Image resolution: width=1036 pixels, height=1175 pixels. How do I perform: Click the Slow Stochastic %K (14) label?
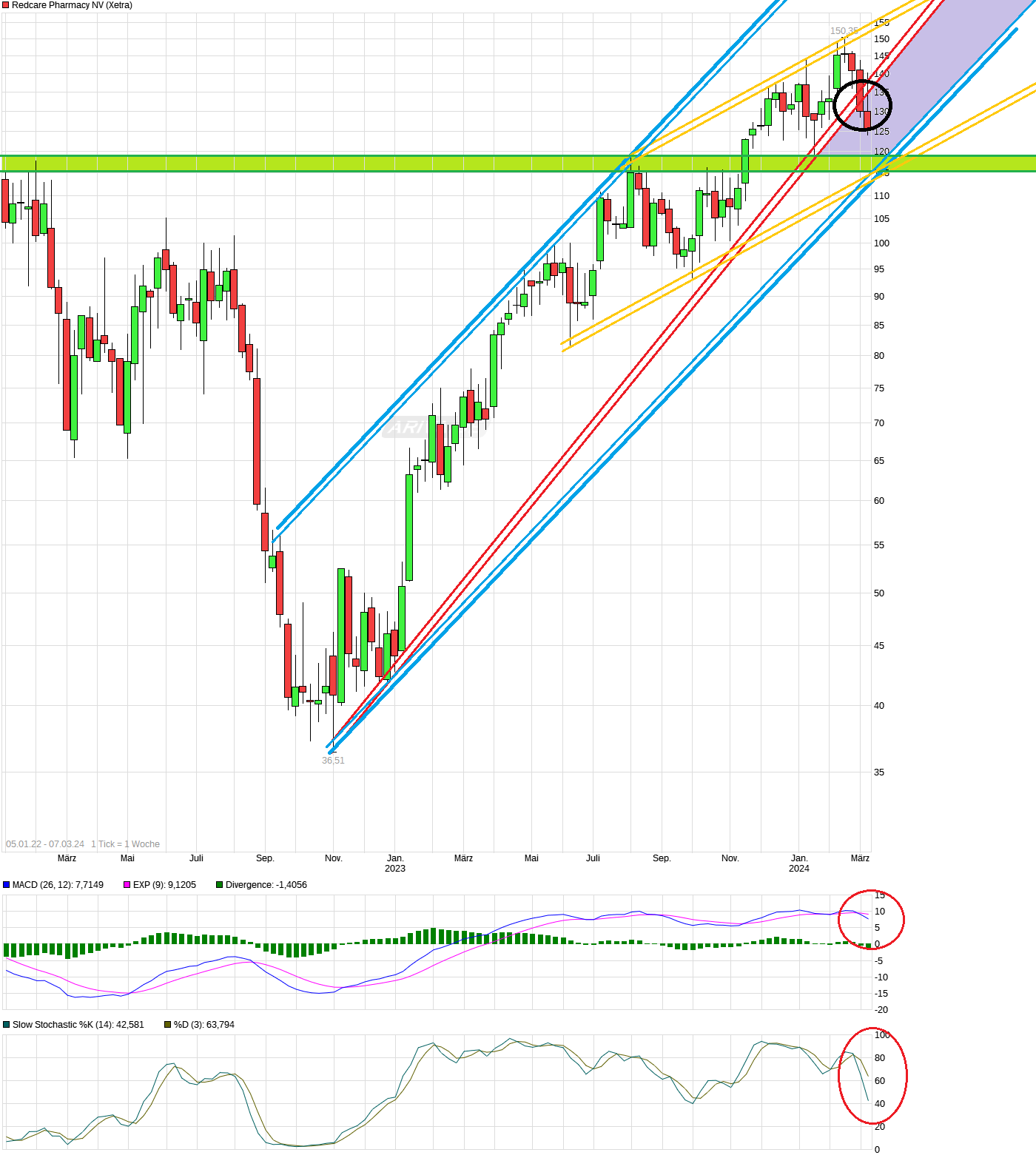(x=78, y=1025)
